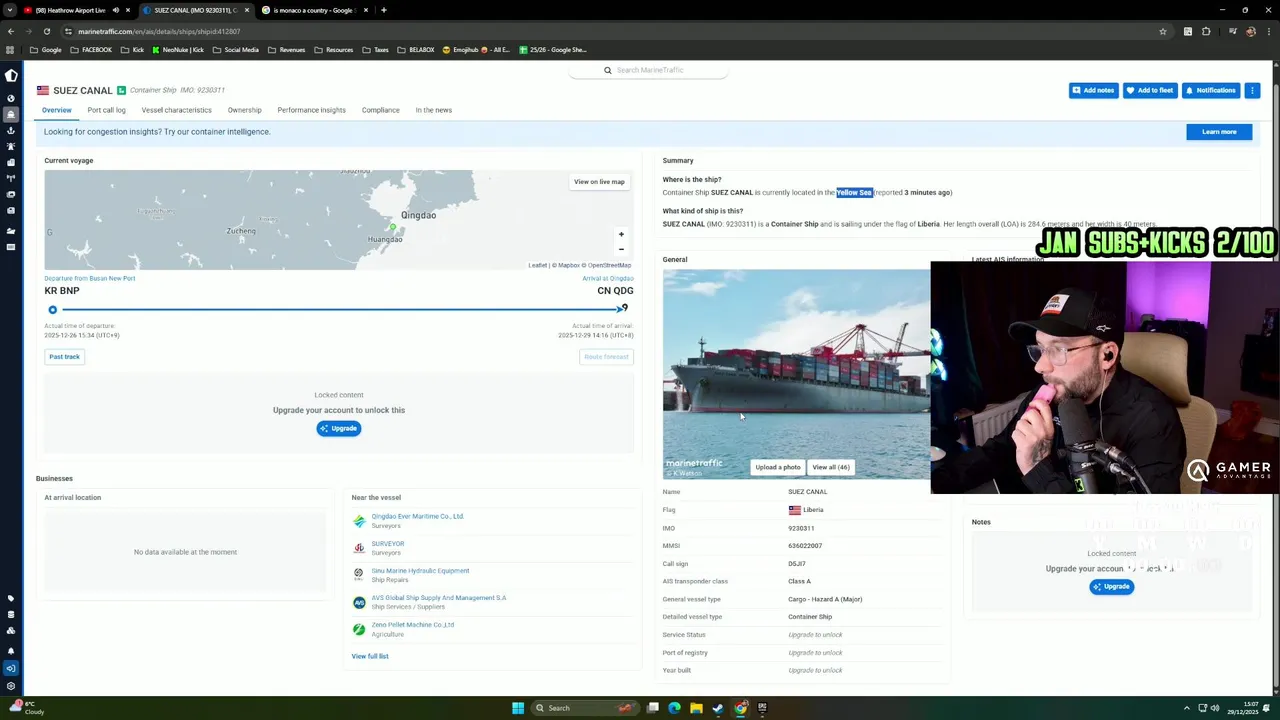
Task: Open the sidebar bell notifications icon
Action: coord(11,651)
